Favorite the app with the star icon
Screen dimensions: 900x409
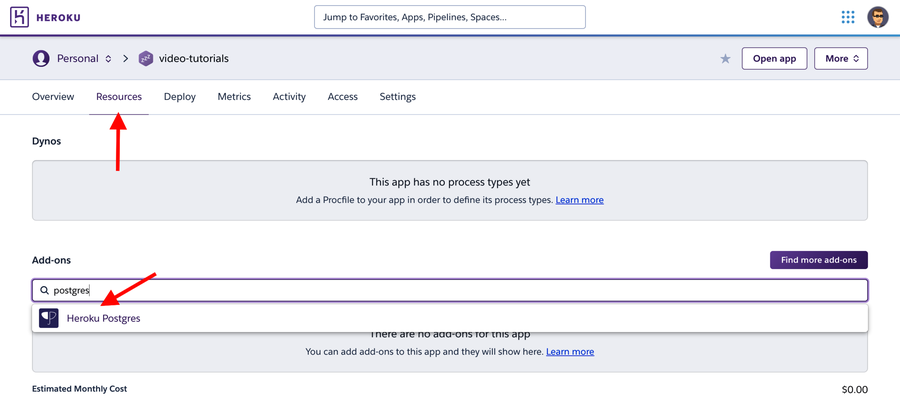coord(726,59)
